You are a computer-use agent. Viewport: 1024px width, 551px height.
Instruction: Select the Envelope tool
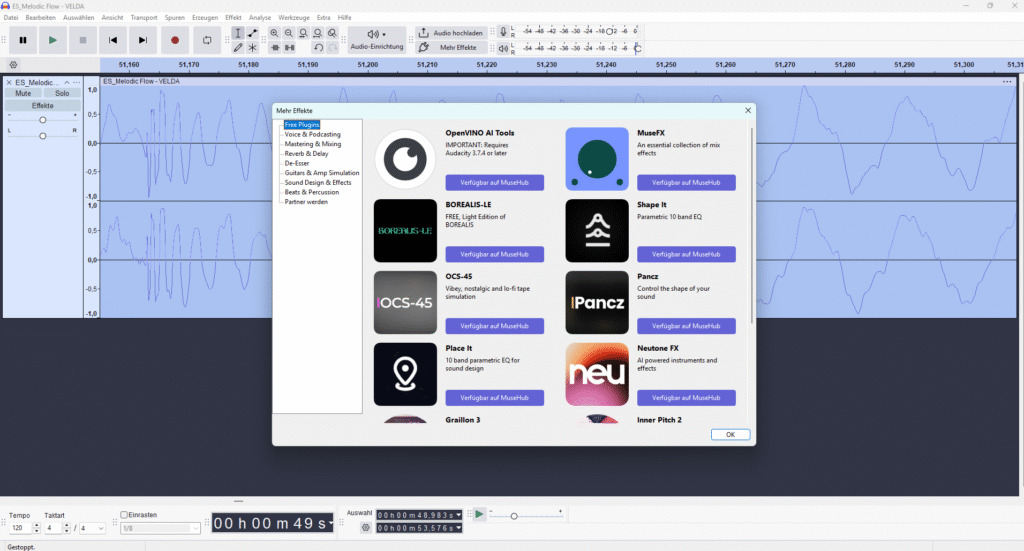click(252, 33)
